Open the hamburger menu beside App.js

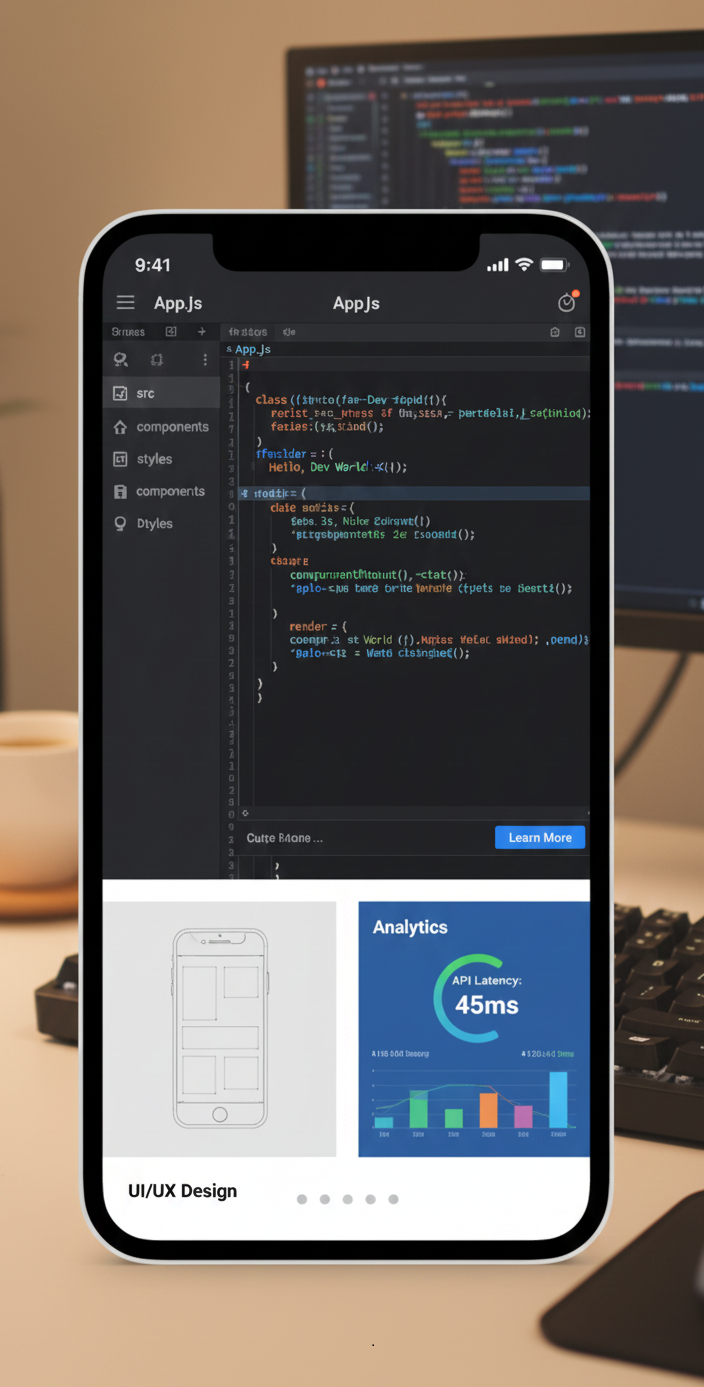125,302
